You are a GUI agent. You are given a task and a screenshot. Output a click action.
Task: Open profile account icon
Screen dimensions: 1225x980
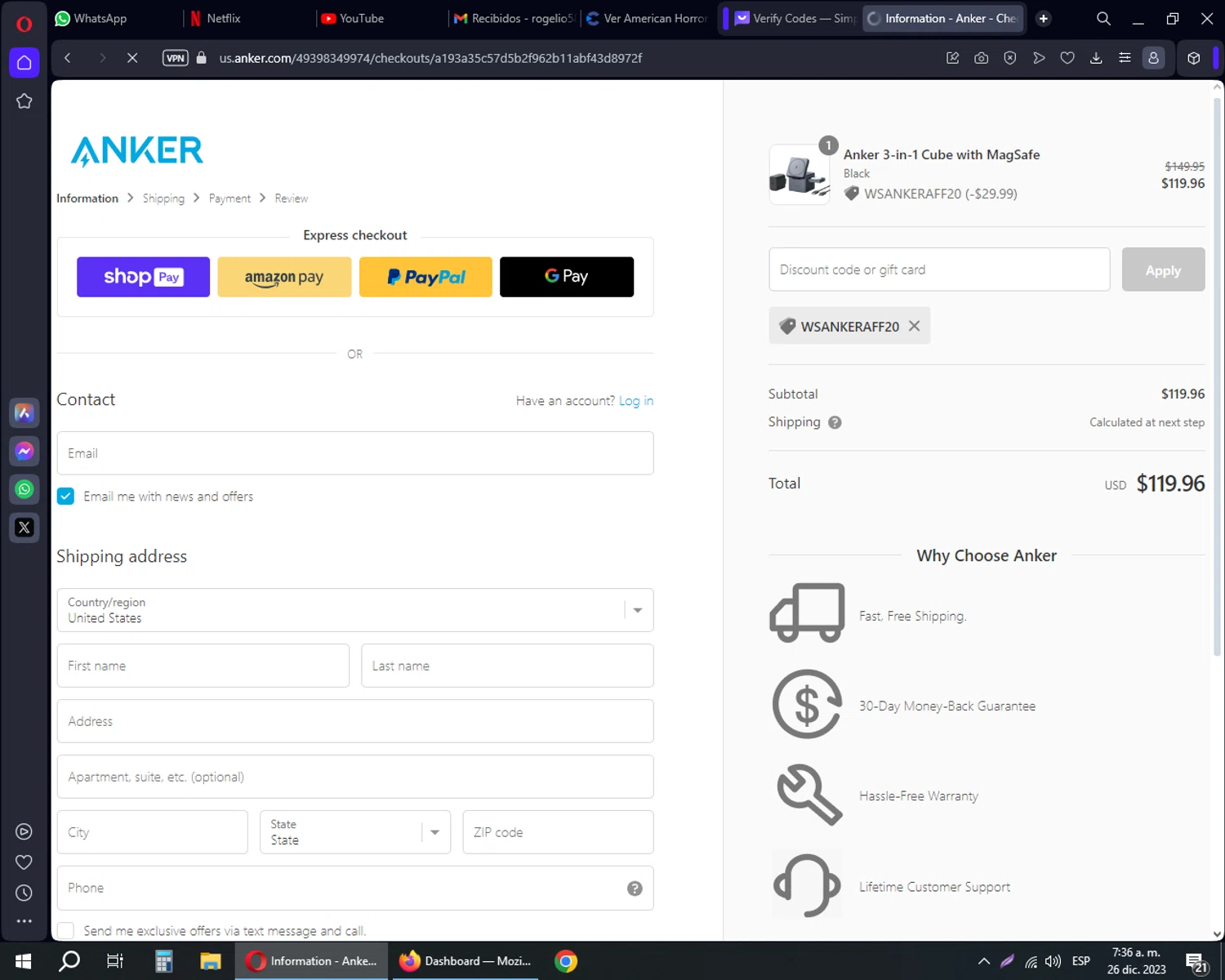coord(1153,58)
